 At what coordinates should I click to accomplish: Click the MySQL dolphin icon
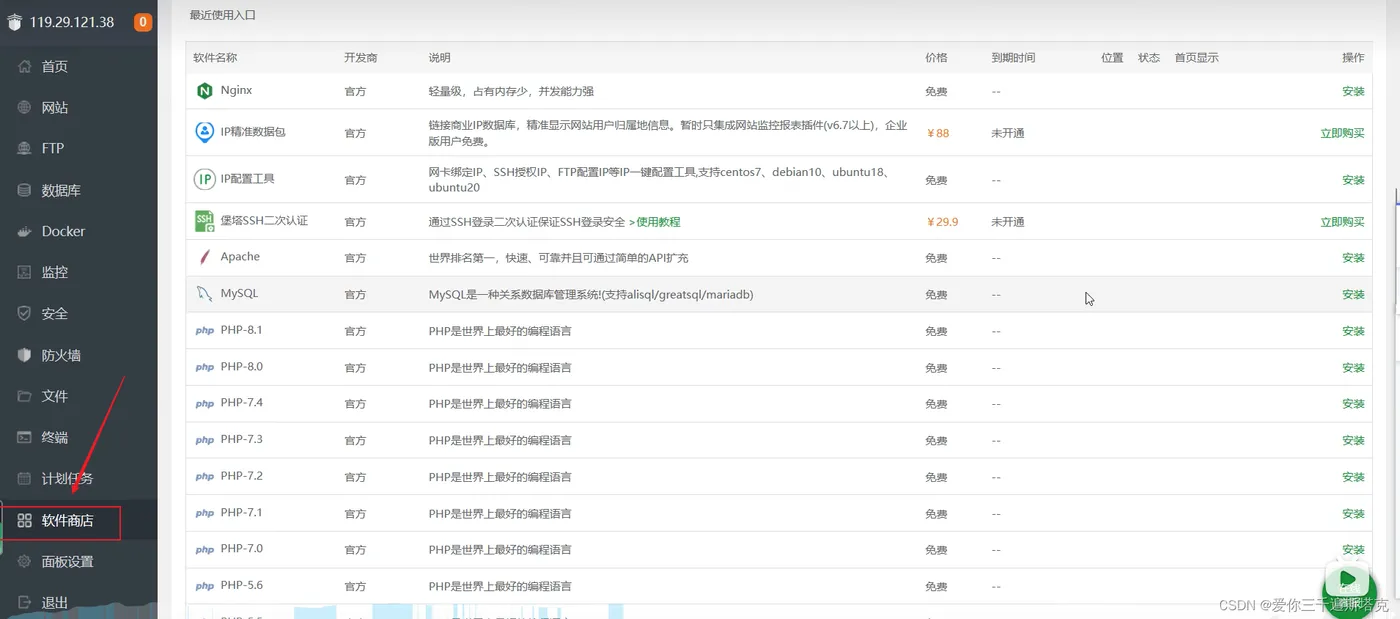click(204, 294)
